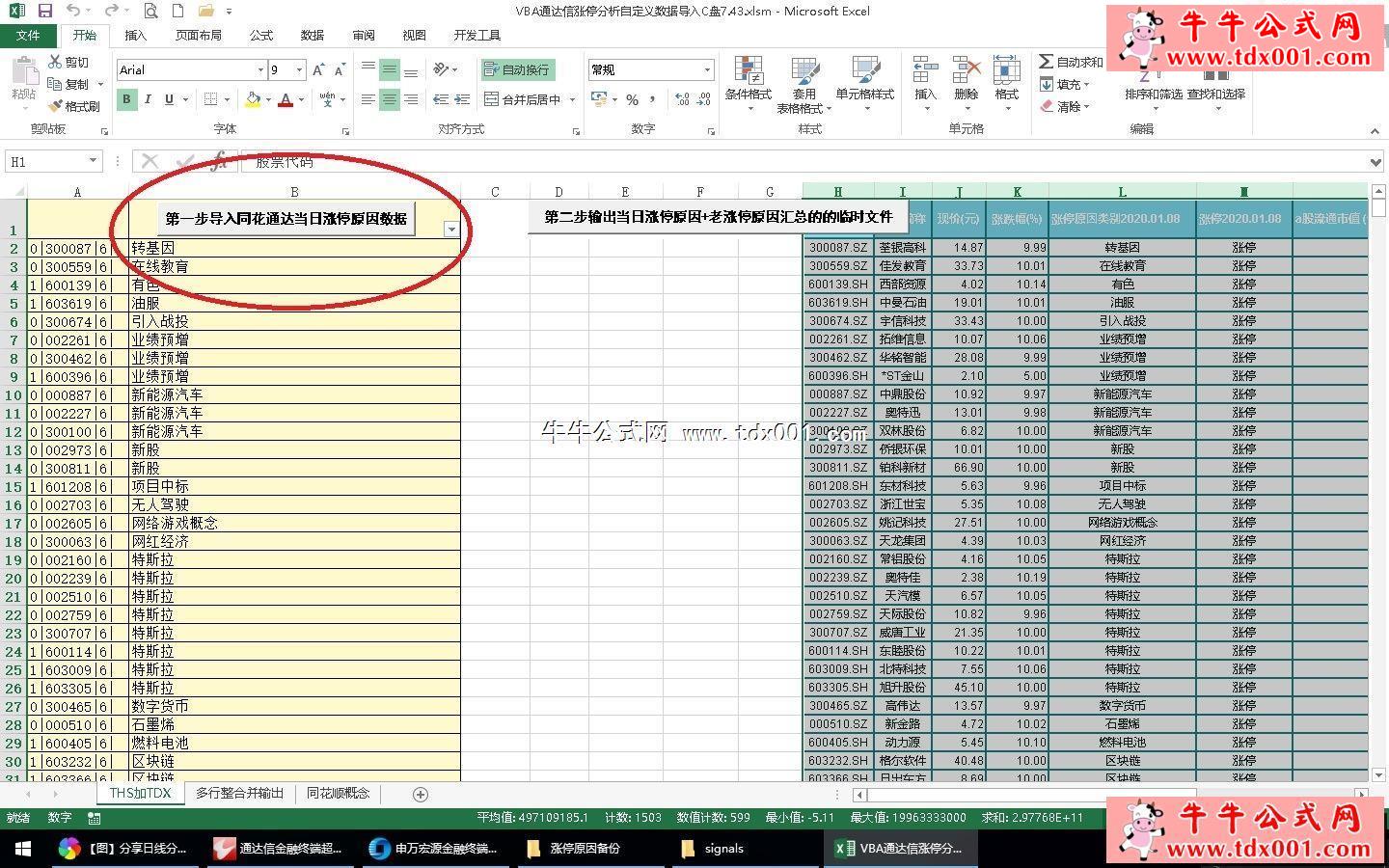Viewport: 1389px width, 868px height.
Task: Toggle bottom vertical alignment
Action: click(411, 69)
